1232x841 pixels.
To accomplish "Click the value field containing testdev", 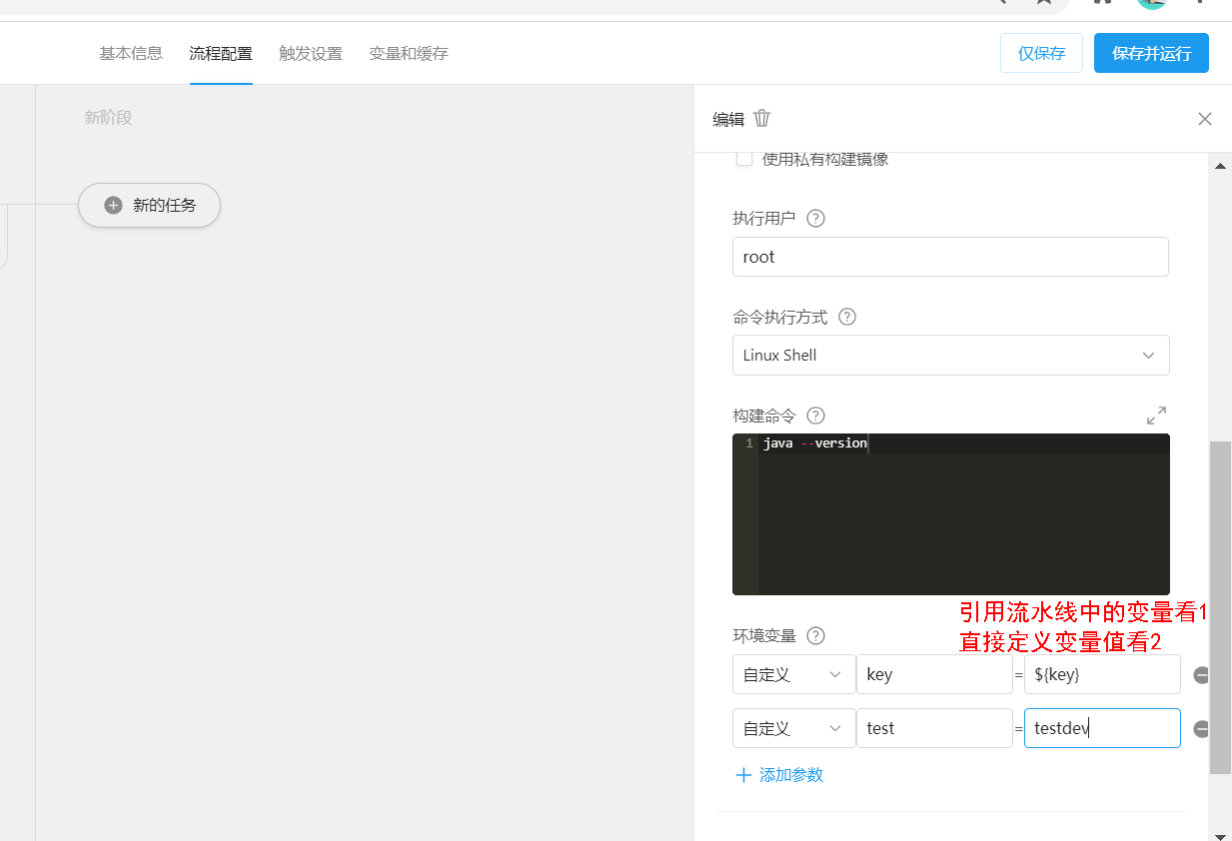I will pos(1102,728).
